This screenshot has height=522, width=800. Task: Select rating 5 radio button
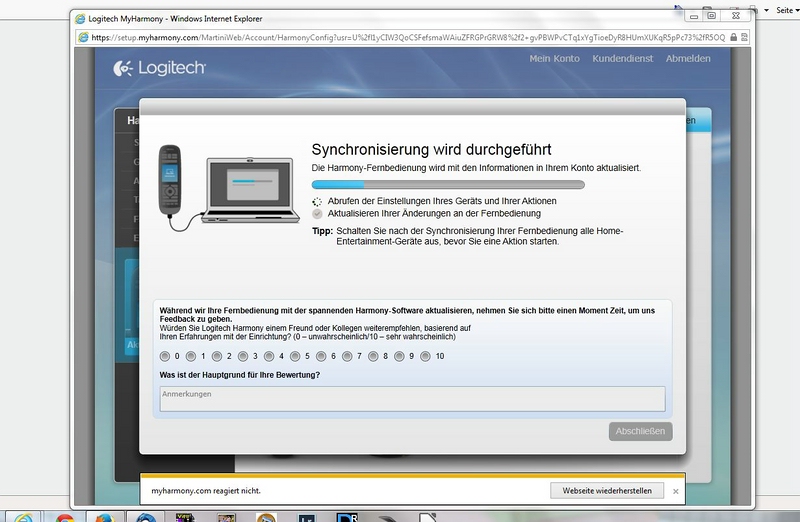(295, 356)
